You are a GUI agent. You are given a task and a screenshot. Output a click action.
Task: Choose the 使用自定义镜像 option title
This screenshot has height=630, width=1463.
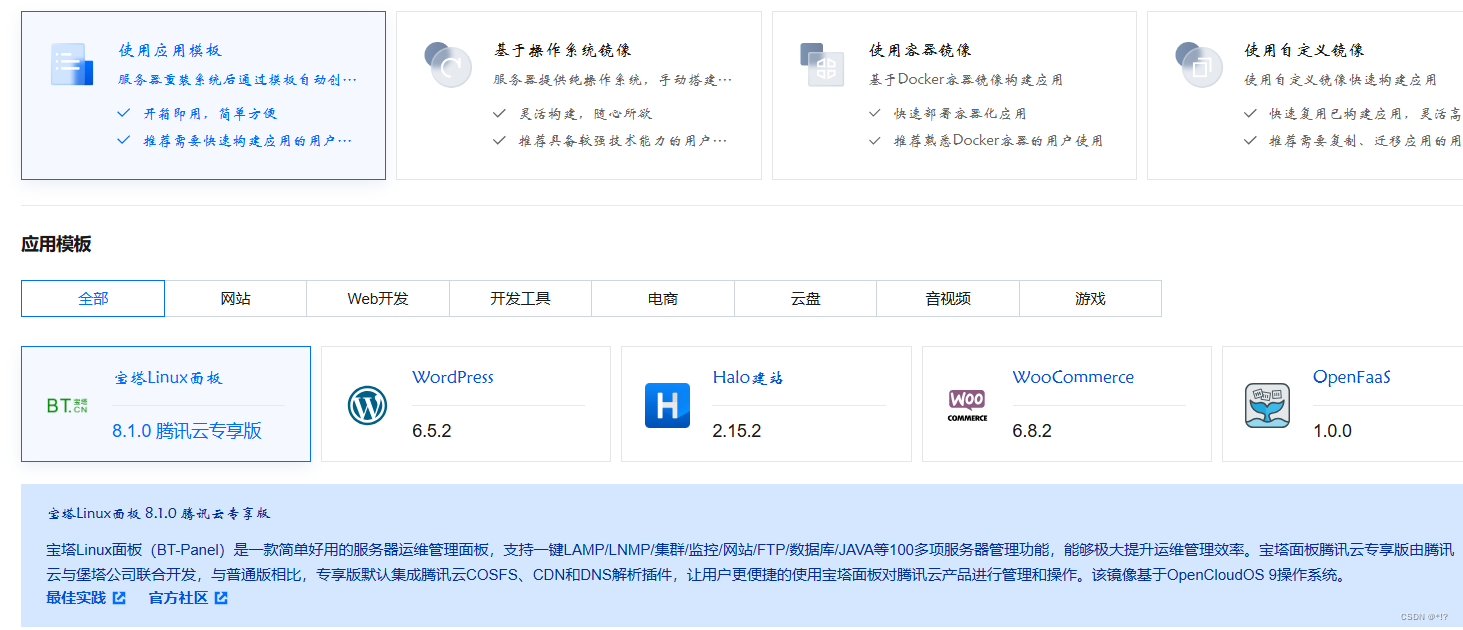1304,50
